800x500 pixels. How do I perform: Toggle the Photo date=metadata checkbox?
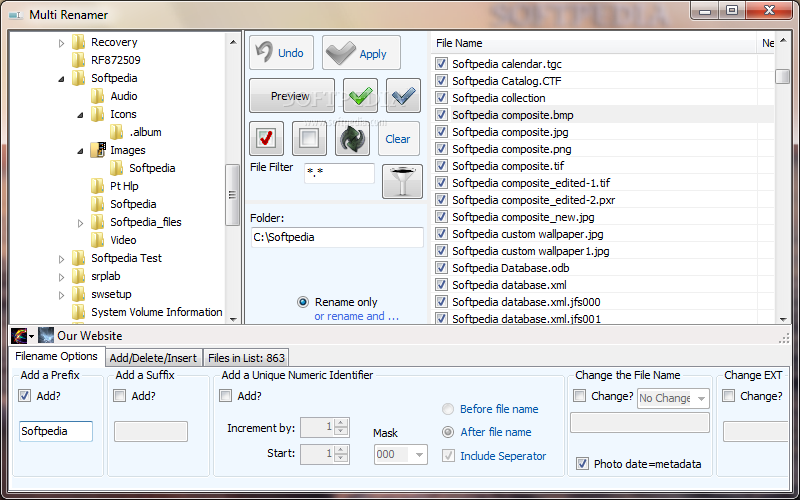[x=582, y=464]
